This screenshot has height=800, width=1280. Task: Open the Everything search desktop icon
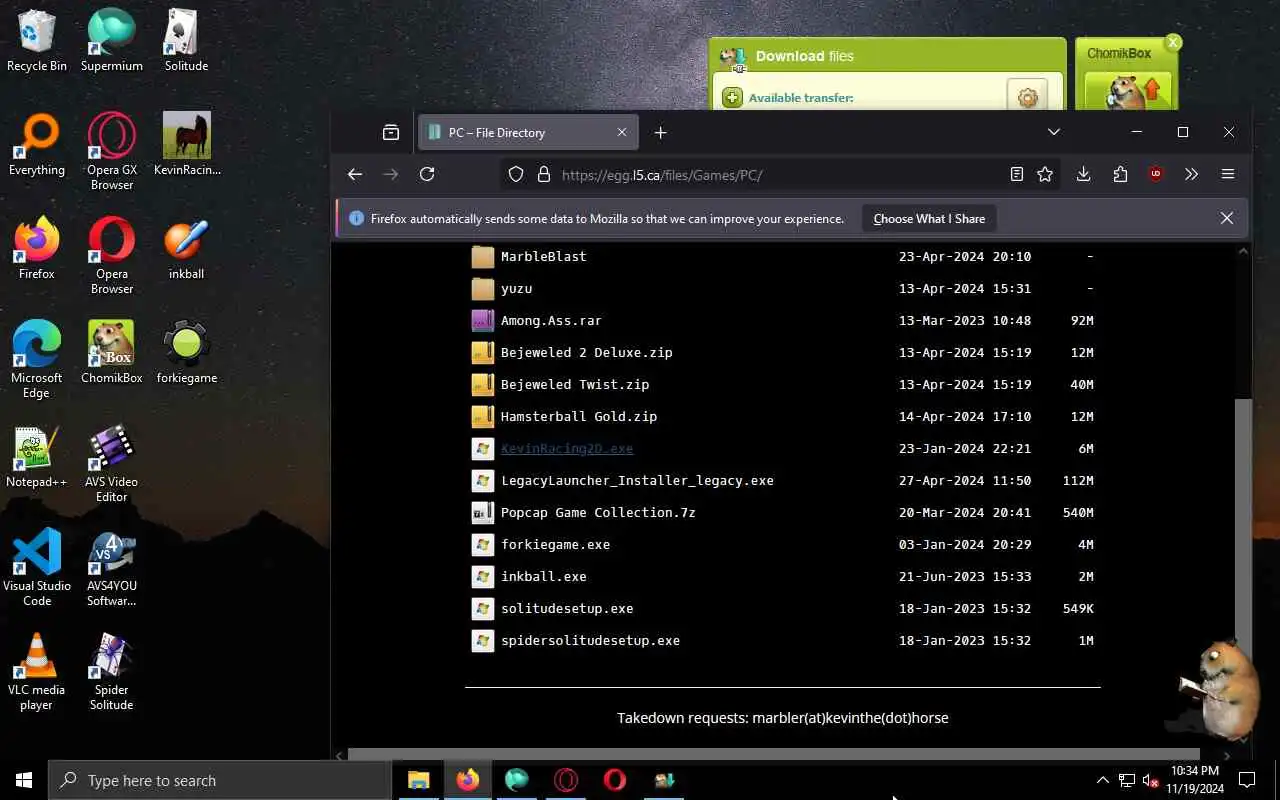tap(37, 145)
